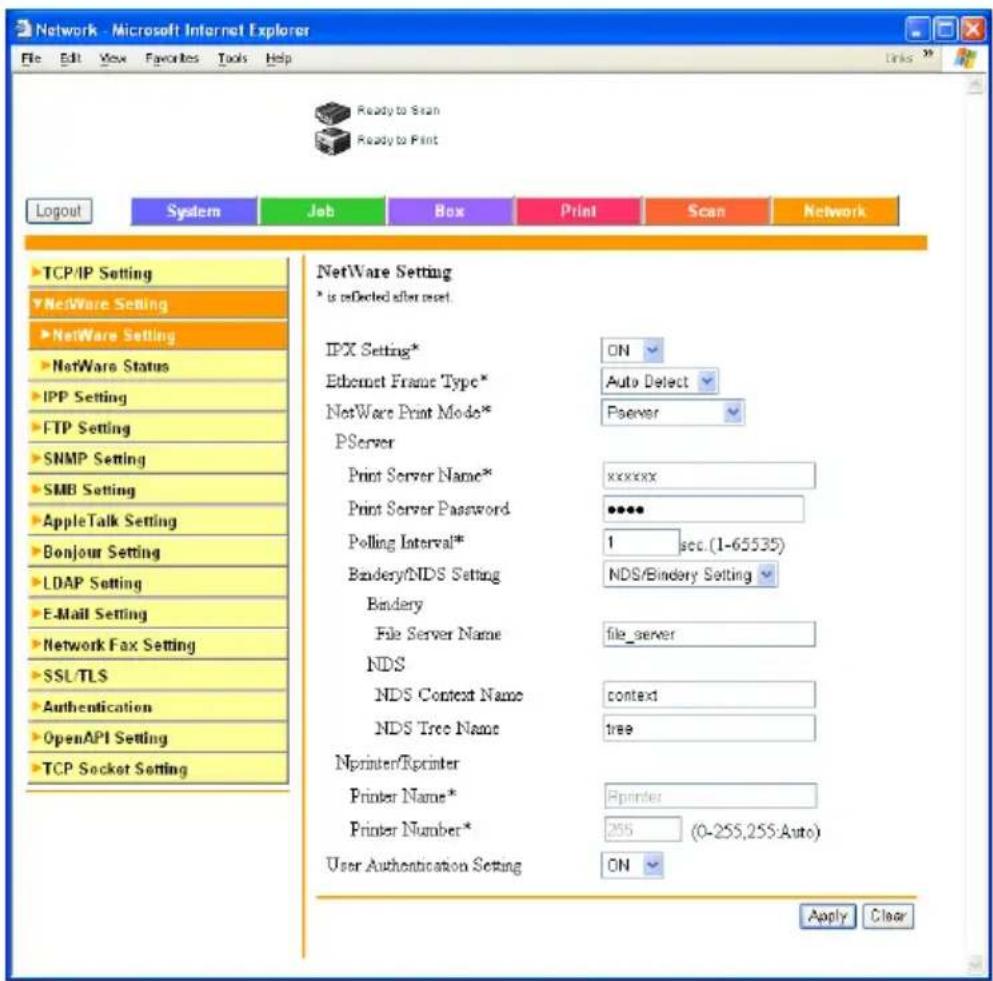This screenshot has width=993, height=981.
Task: Open Network Fax Setting in sidebar
Action: pos(158,645)
